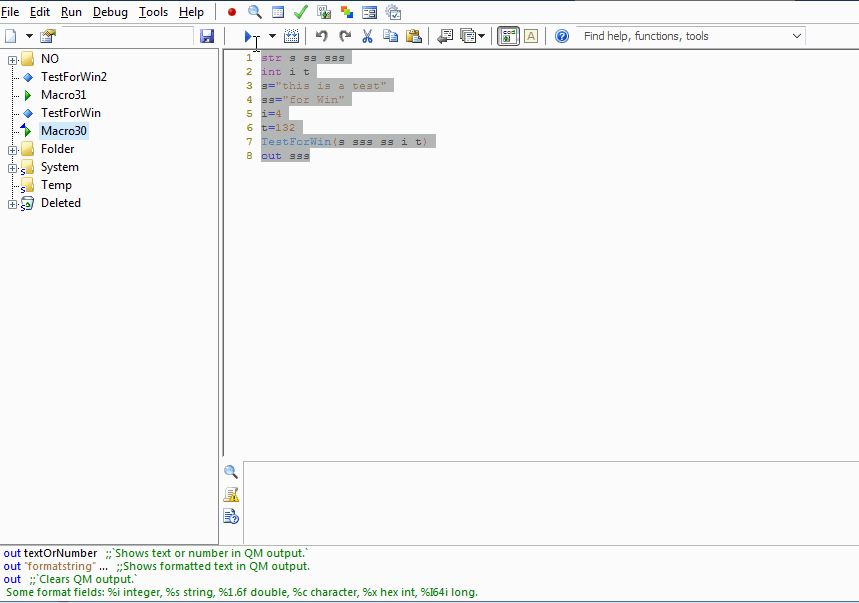This screenshot has height=603, width=859.
Task: Open the table-style dialog editor icon
Action: tap(278, 12)
